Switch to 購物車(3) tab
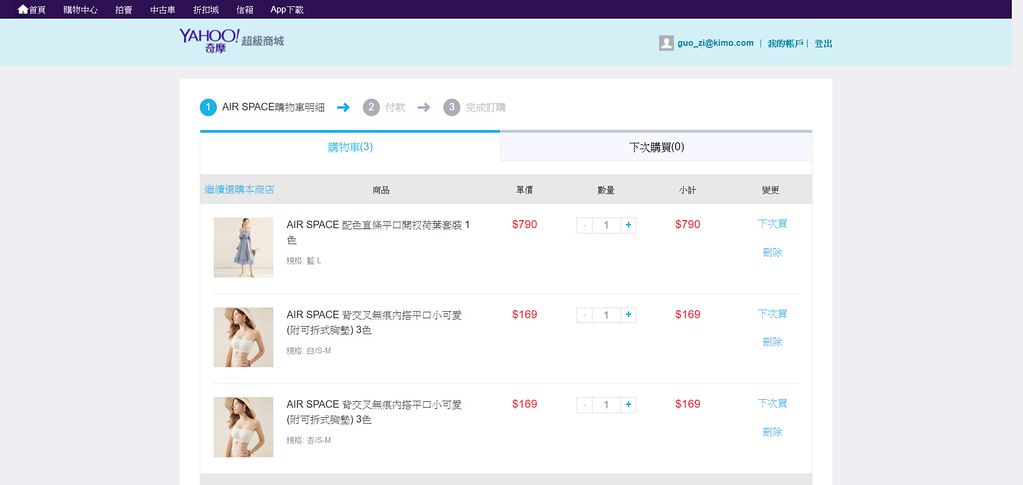This screenshot has width=1023, height=485. (350, 147)
